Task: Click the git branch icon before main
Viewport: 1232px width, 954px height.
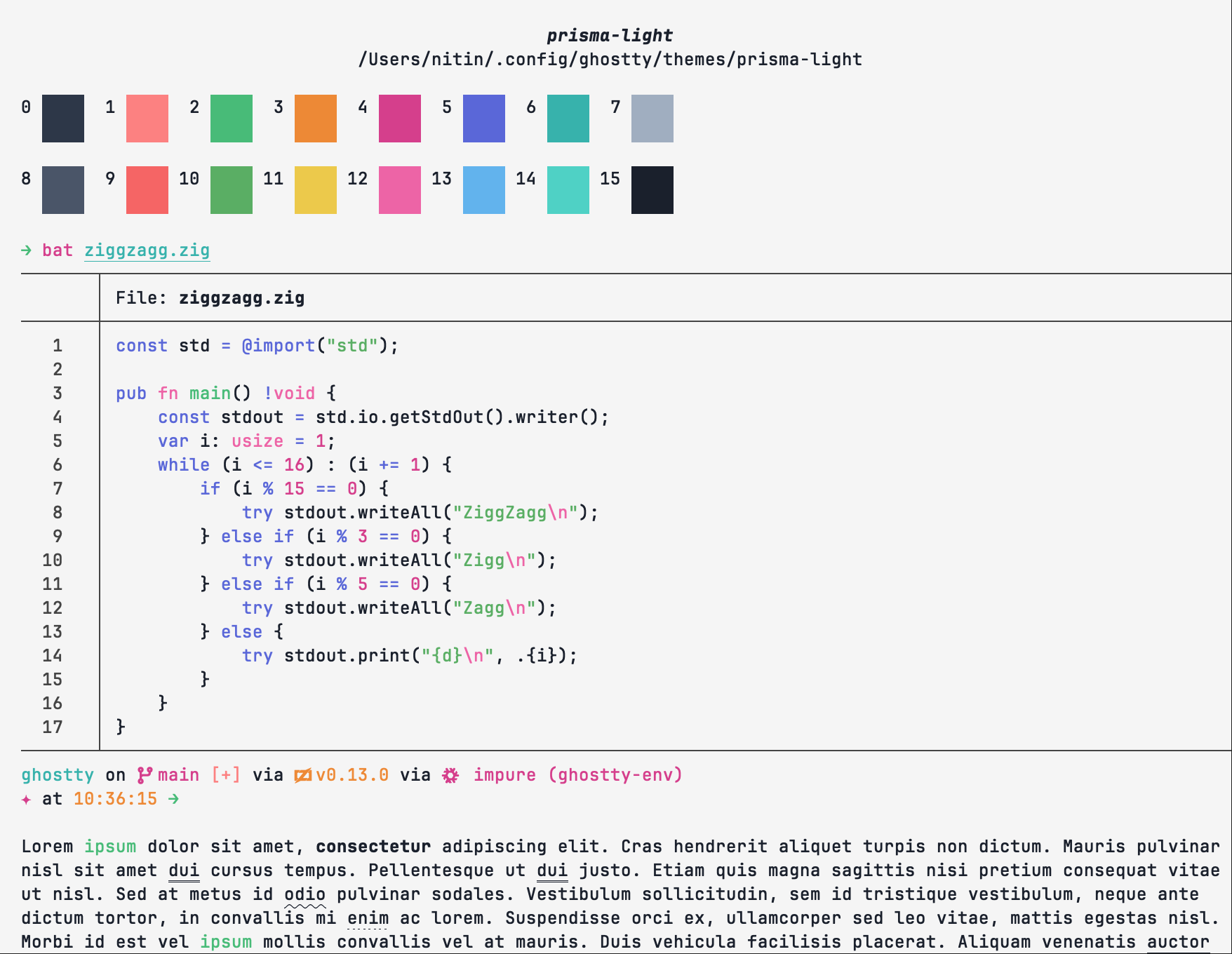Action: 145,775
